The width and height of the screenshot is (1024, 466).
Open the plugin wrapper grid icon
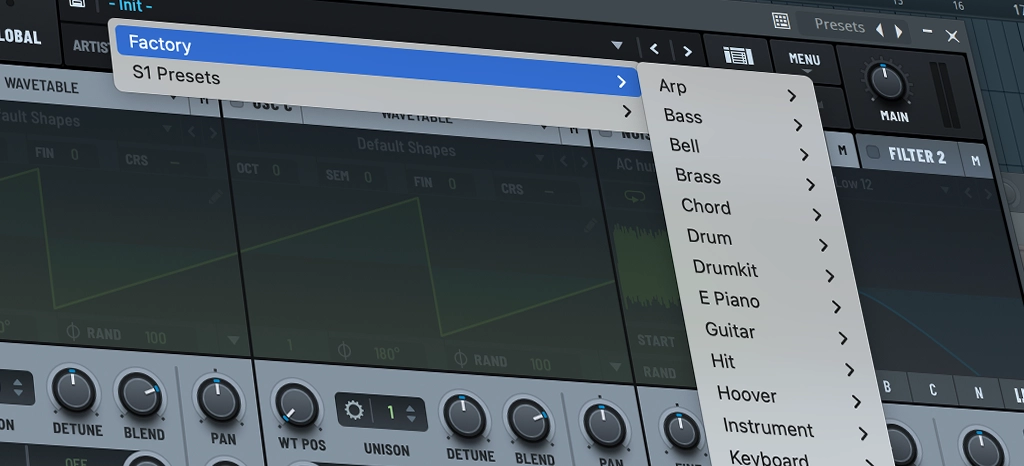point(781,20)
